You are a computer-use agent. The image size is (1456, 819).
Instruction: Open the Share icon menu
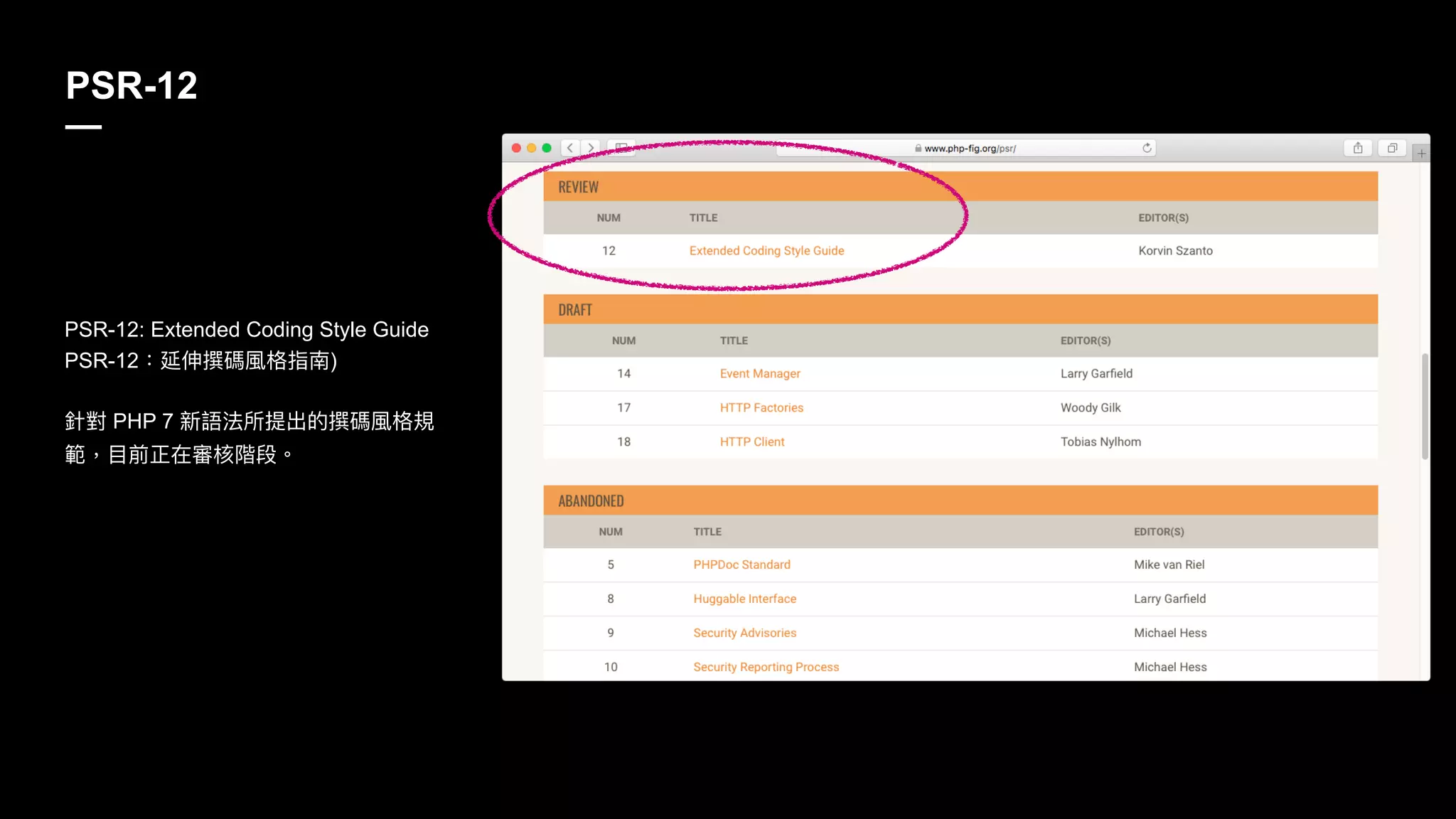point(1358,148)
